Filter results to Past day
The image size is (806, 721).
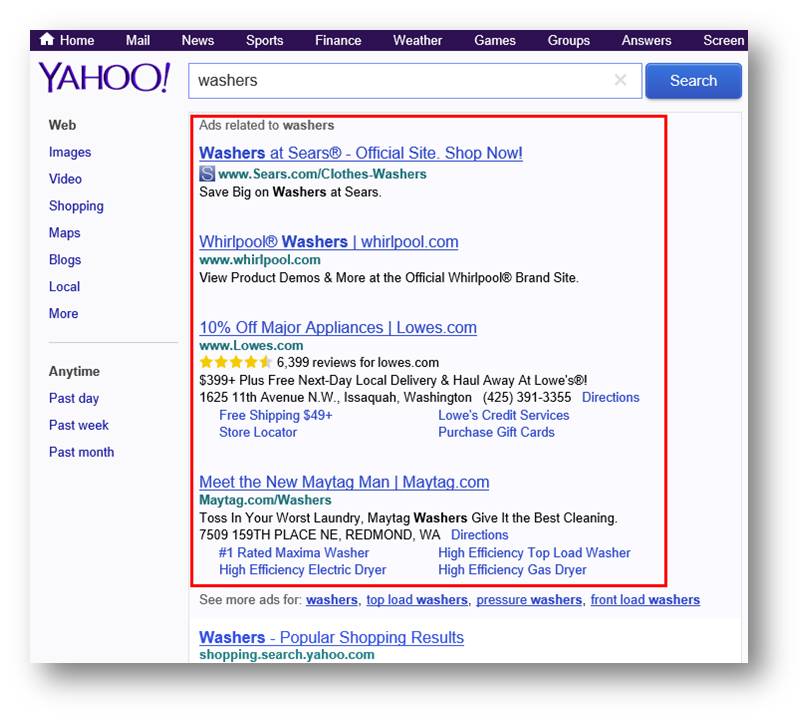click(x=74, y=398)
